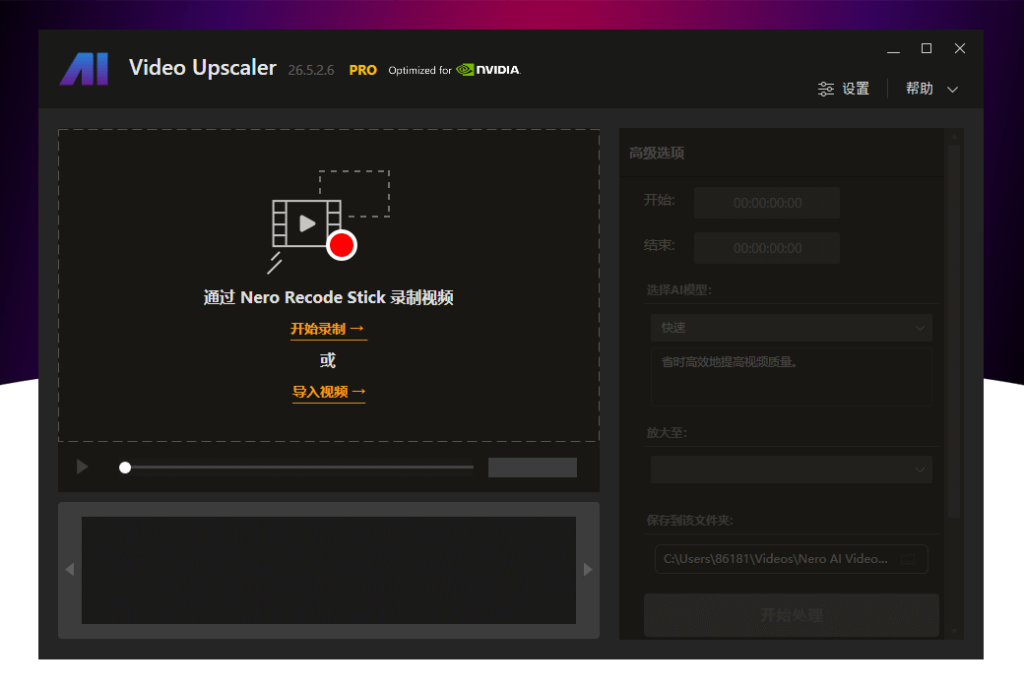Viewport: 1024px width, 689px height.
Task: Open the 放大至 upscale dropdown
Action: (x=791, y=470)
